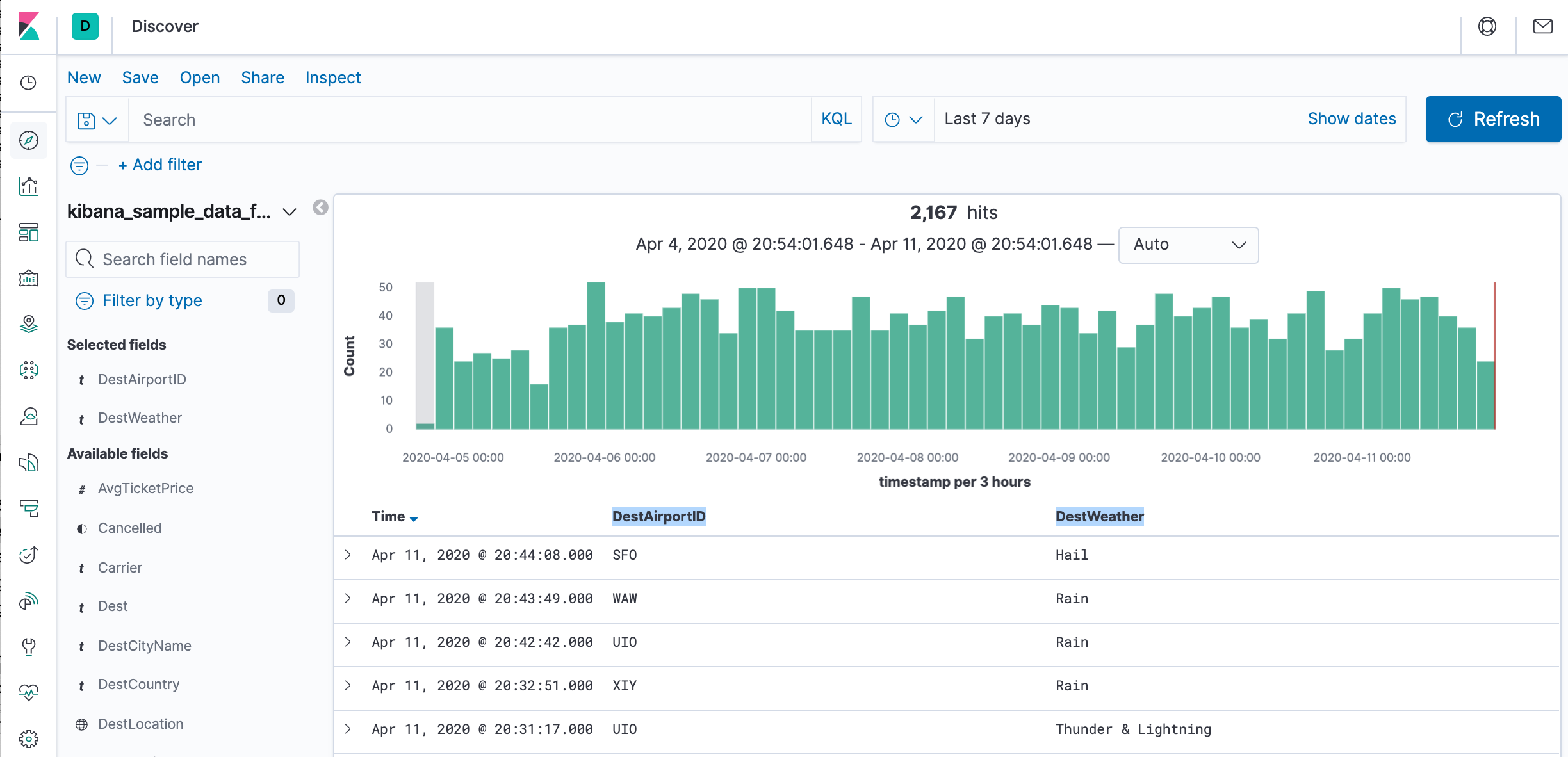Open the Auto interval dropdown
This screenshot has width=1568, height=757.
pos(1188,245)
